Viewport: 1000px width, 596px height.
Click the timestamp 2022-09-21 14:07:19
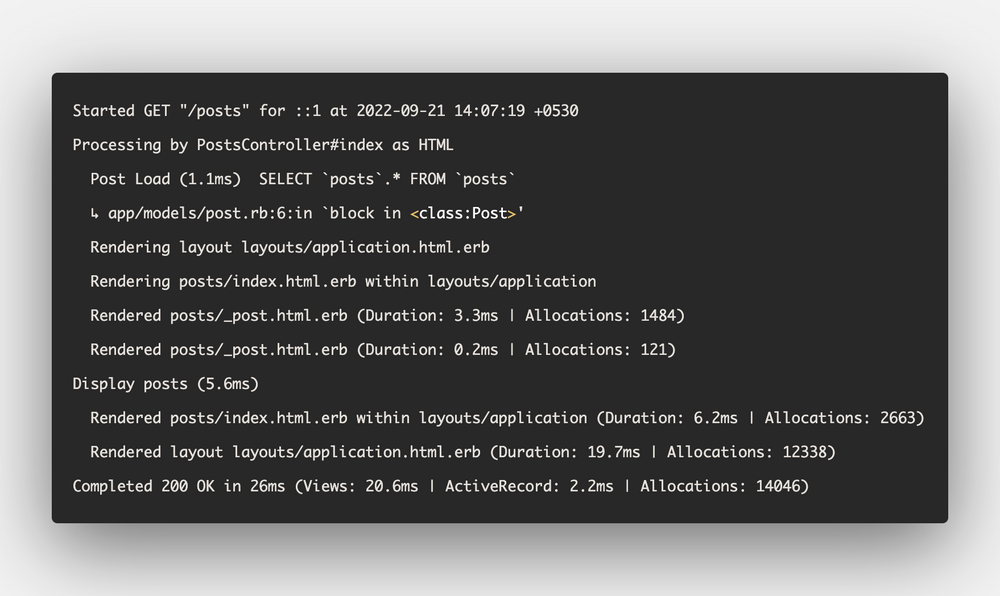pyautogui.click(x=441, y=111)
